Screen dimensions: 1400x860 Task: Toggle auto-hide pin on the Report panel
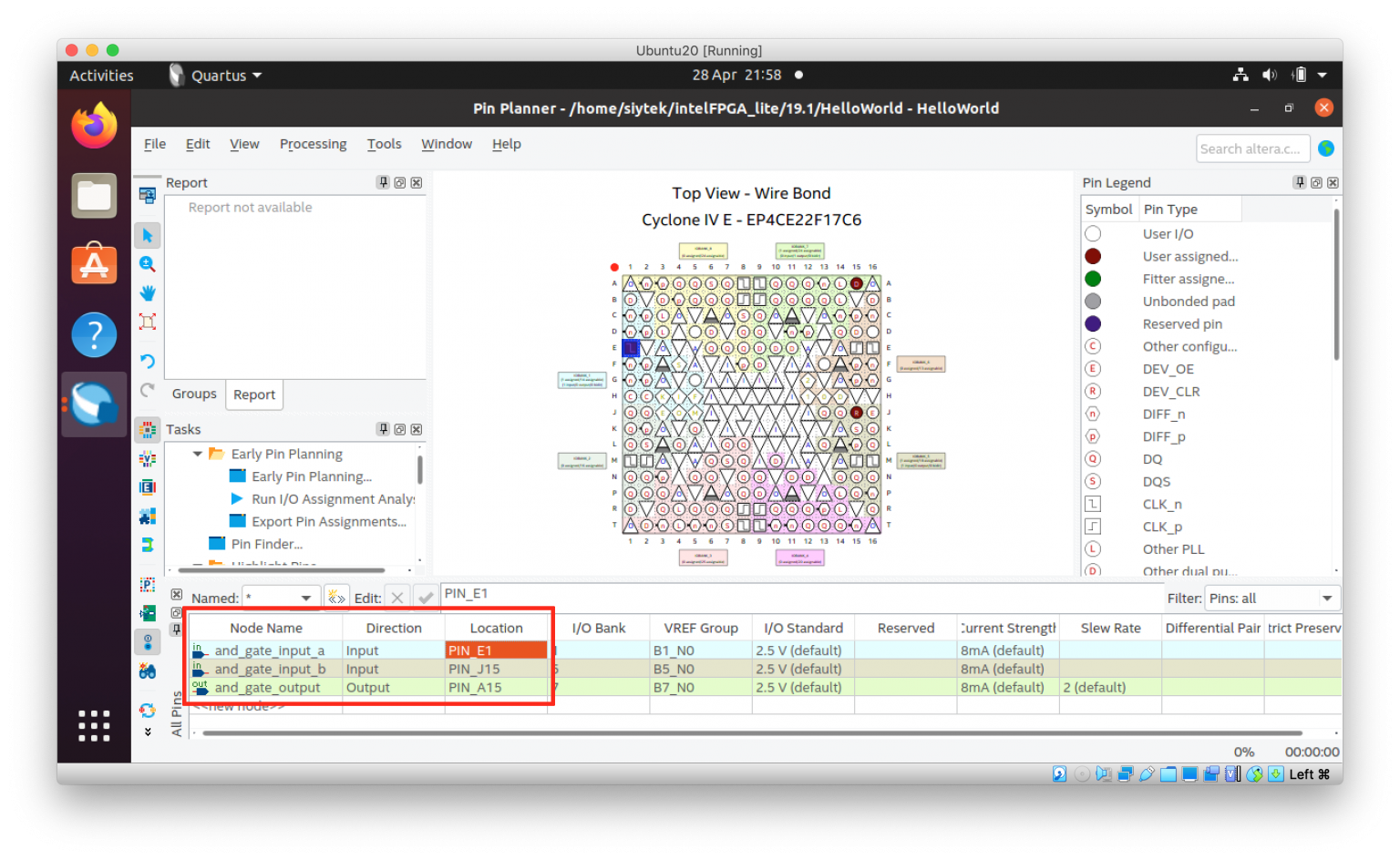pyautogui.click(x=383, y=182)
